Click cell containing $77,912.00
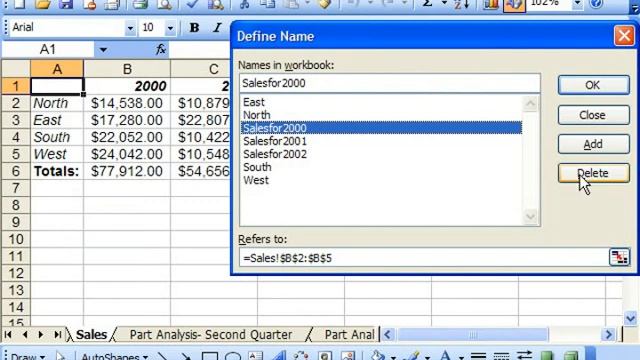The height and width of the screenshot is (360, 640). [x=127, y=171]
